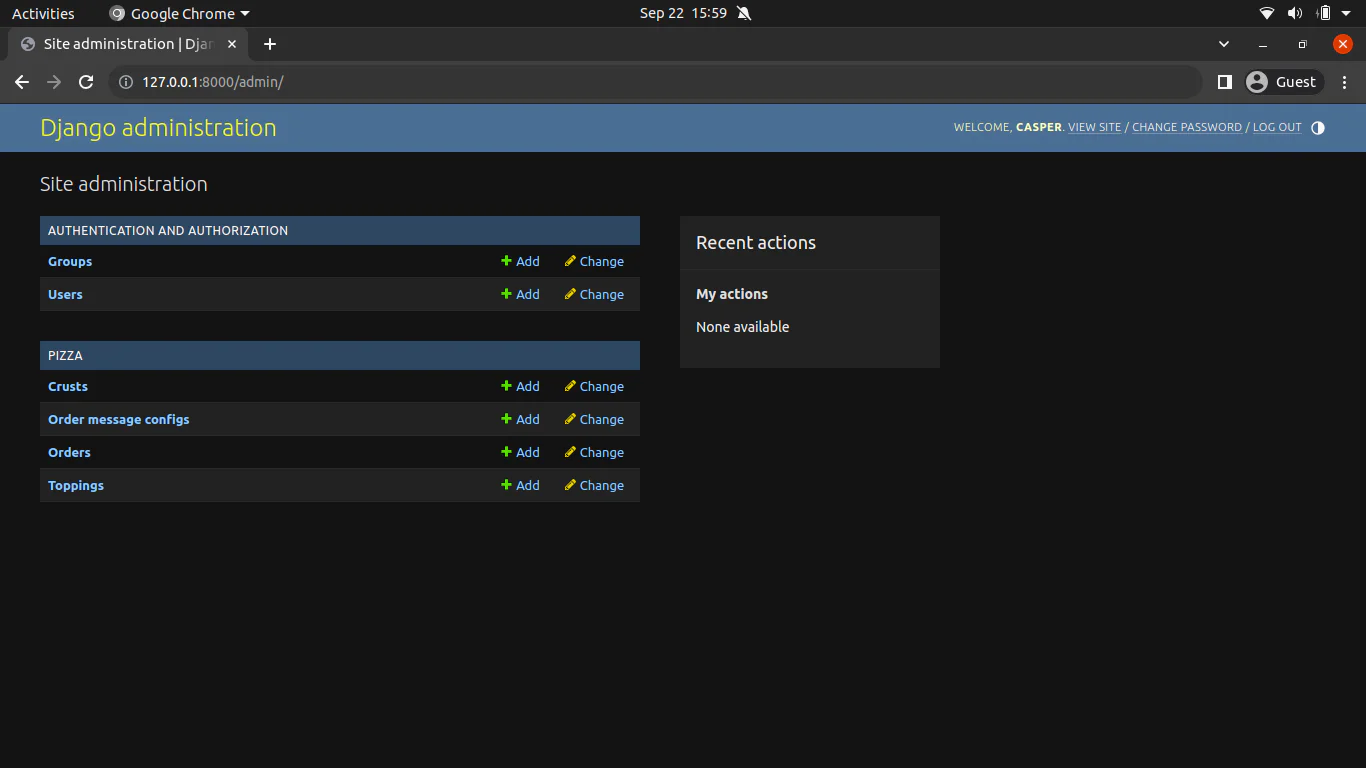Click the LOG OUT link

coord(1277,128)
